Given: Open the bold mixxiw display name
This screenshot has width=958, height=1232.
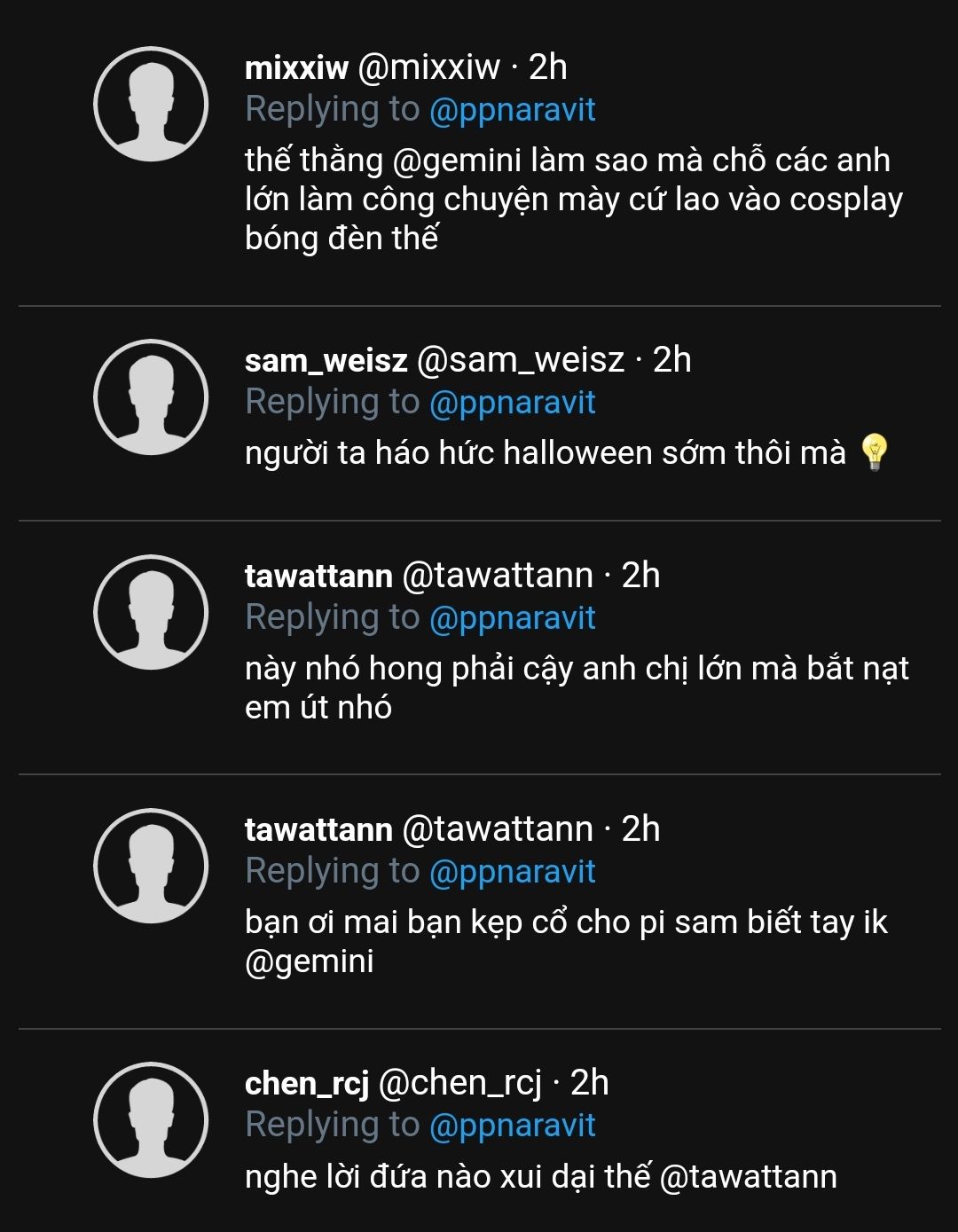Looking at the screenshot, I should pos(296,67).
